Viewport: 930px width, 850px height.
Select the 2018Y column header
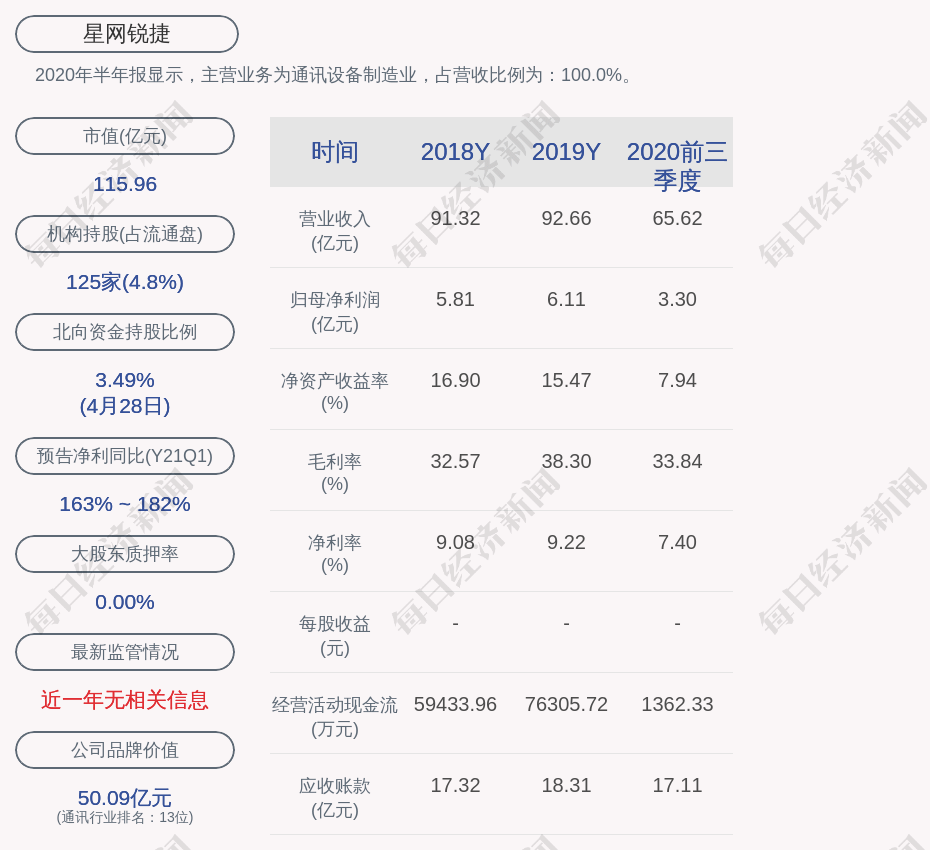pos(455,152)
